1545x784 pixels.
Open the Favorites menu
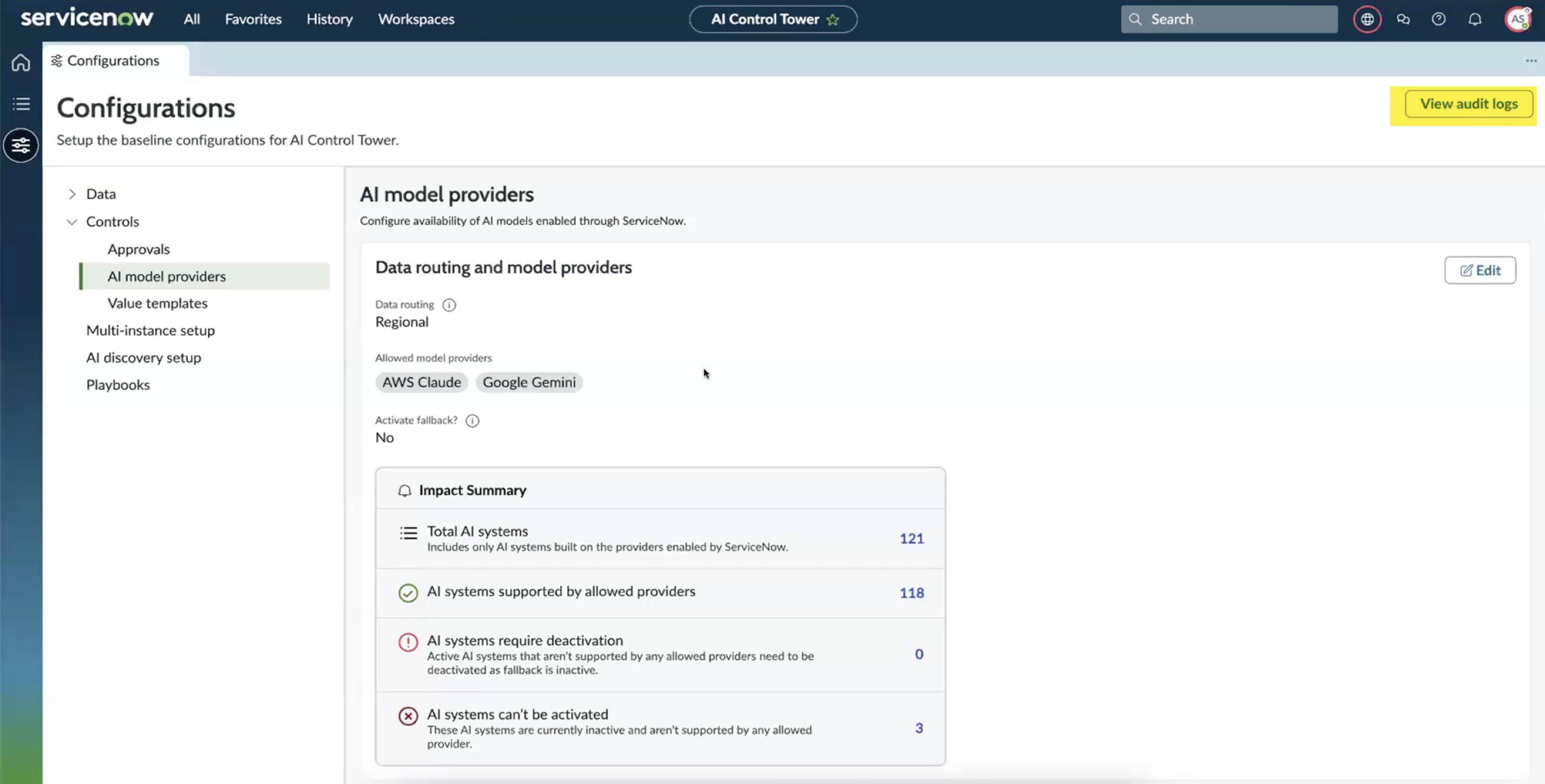click(253, 19)
